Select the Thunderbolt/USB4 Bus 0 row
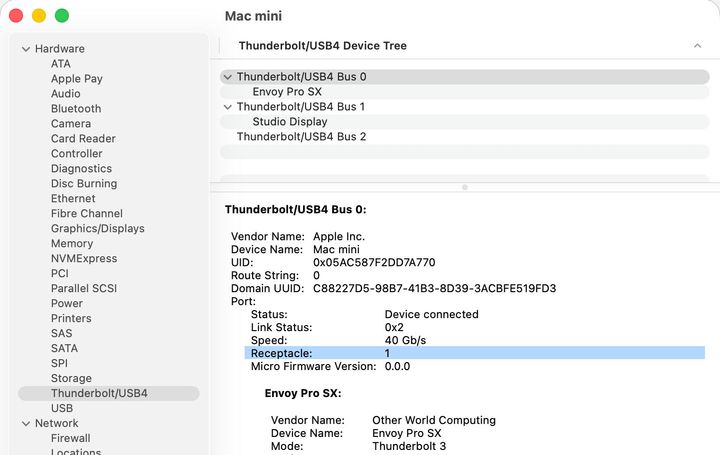 click(x=465, y=77)
